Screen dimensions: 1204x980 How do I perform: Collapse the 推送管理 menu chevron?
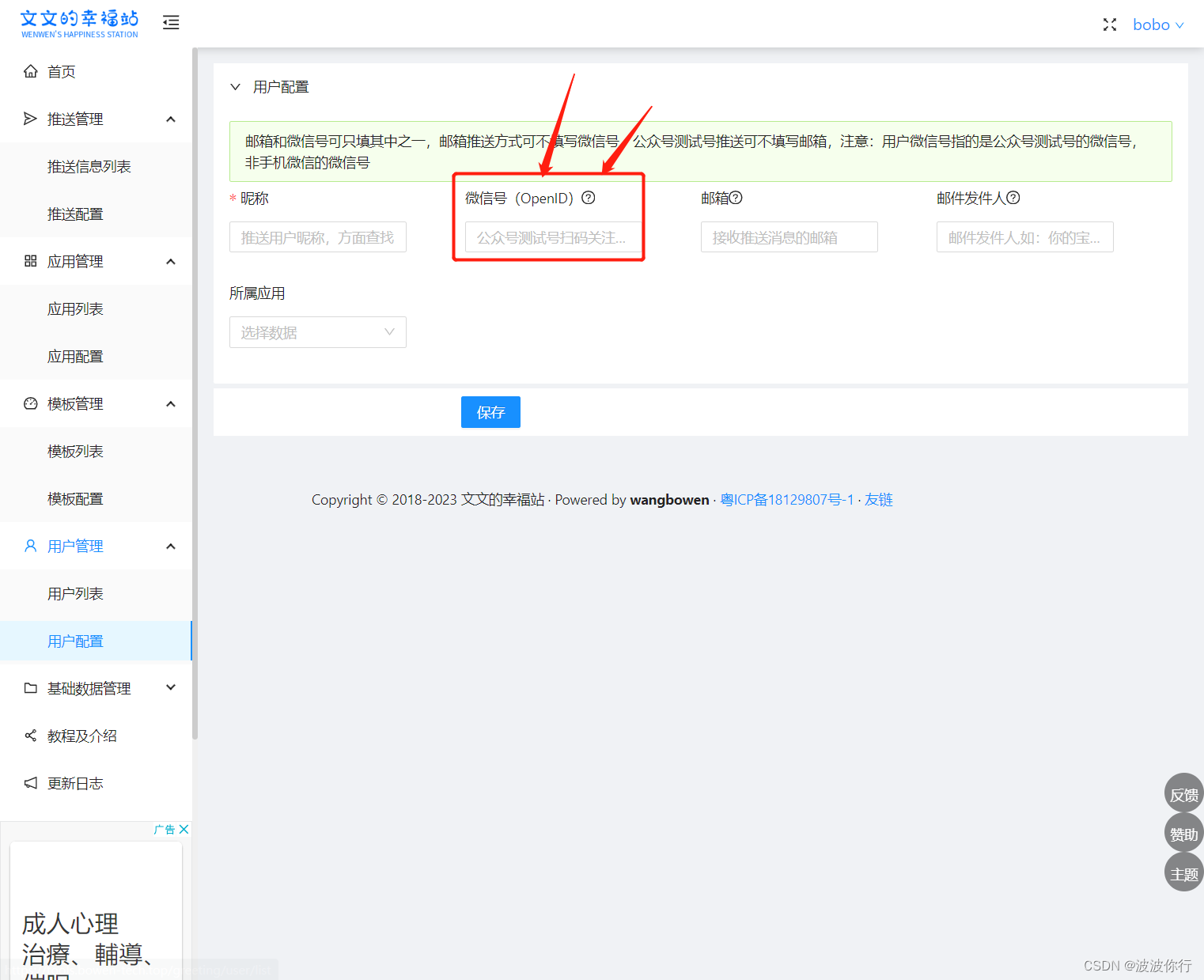pyautogui.click(x=171, y=119)
